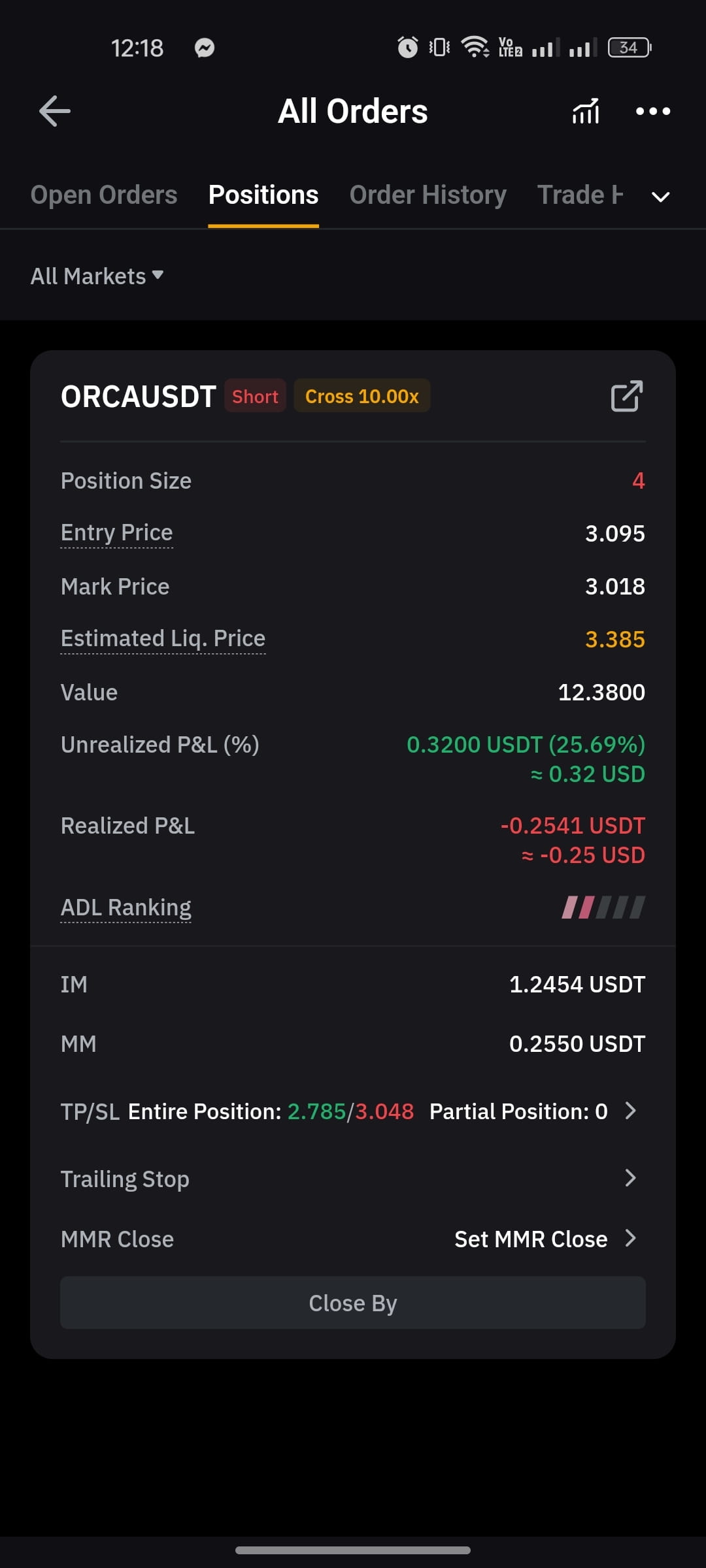Expand the tabs list chevron
Viewport: 706px width, 1568px height.
[661, 197]
